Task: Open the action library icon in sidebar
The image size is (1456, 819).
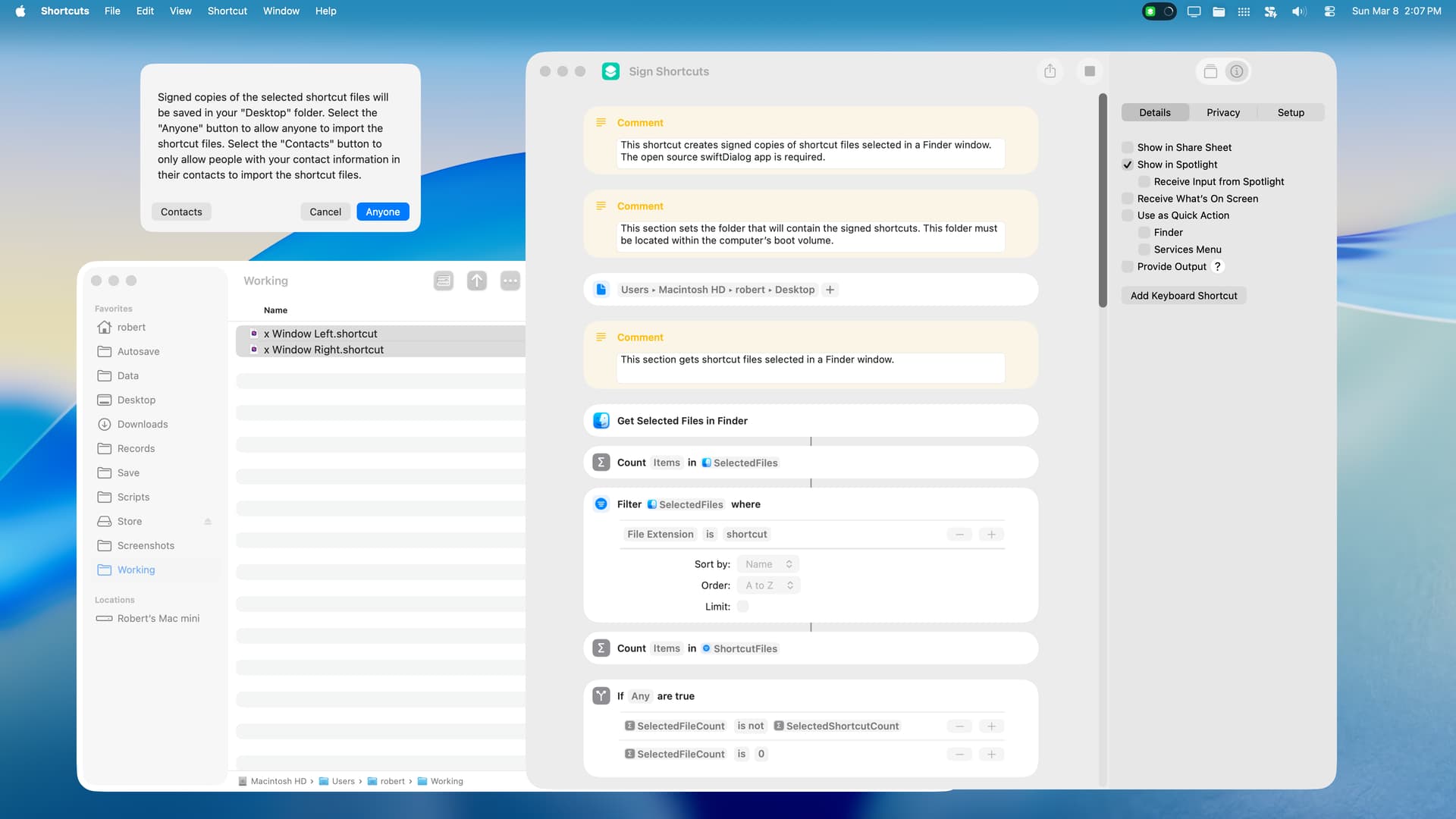Action: click(x=1210, y=71)
